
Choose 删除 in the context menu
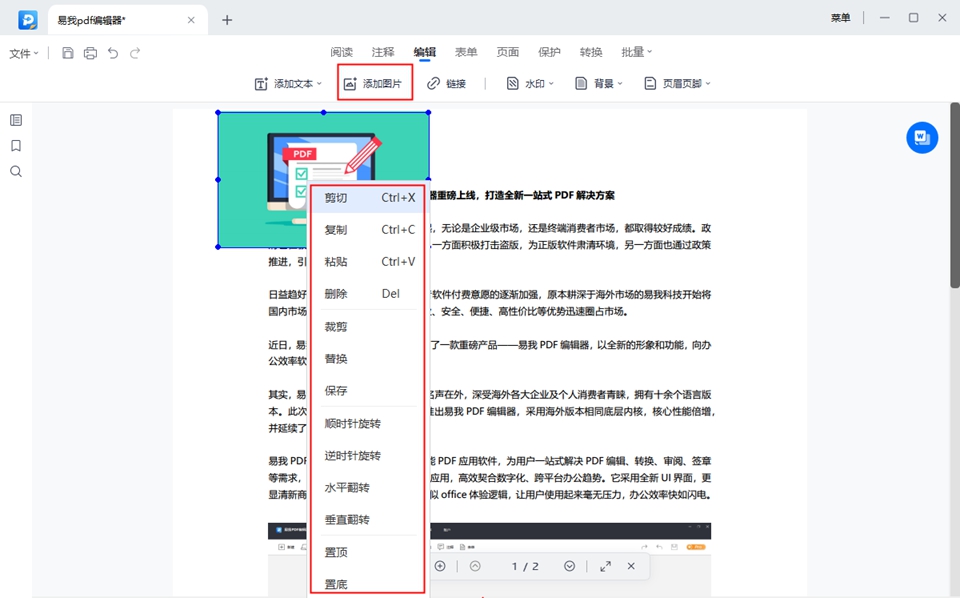[367, 294]
